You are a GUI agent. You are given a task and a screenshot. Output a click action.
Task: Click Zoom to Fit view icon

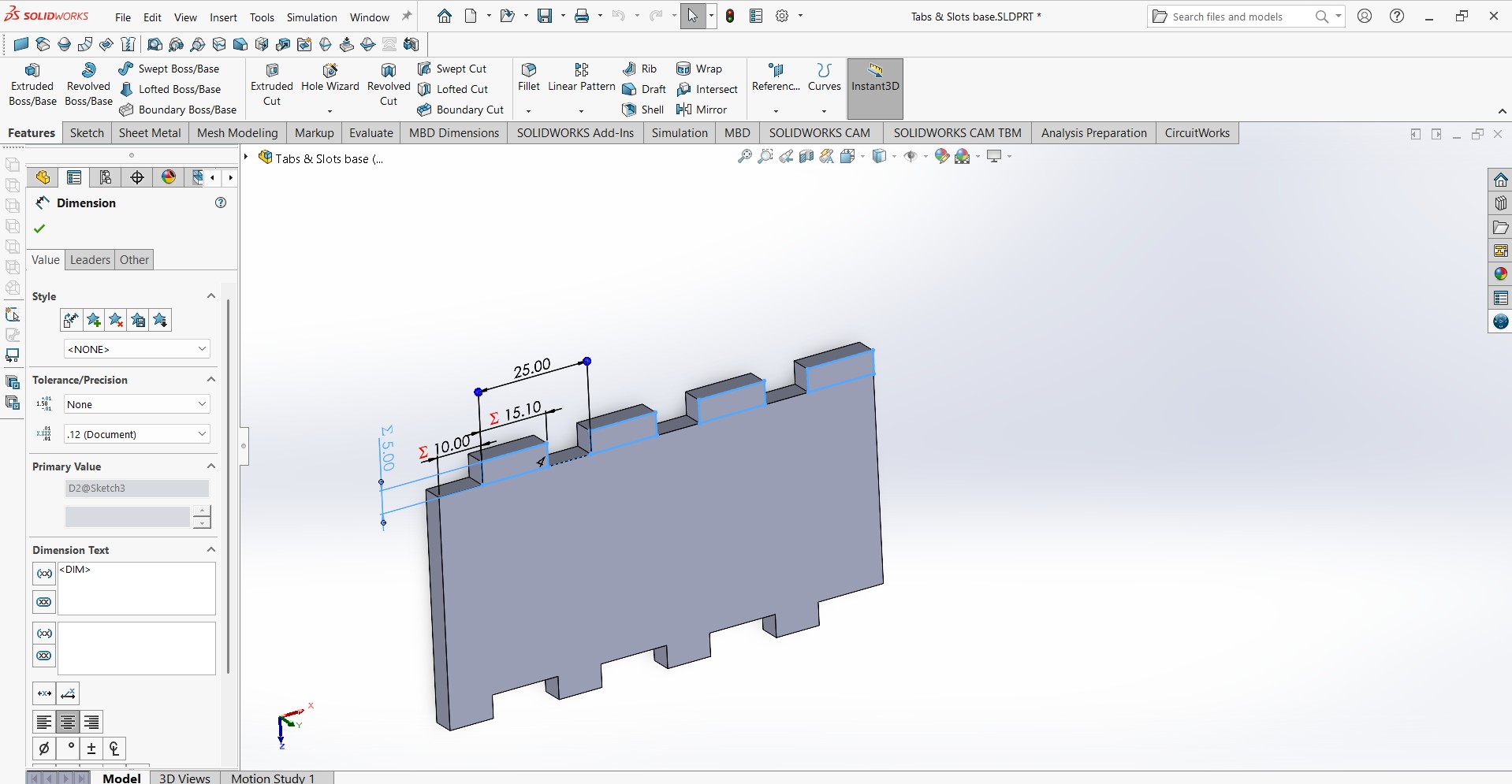pos(744,156)
